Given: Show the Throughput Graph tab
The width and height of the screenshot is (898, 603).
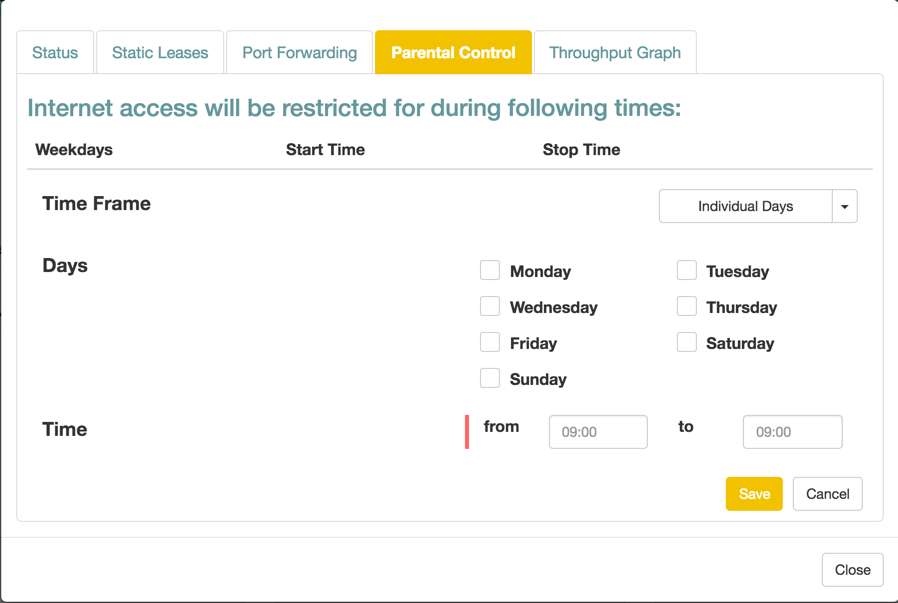Looking at the screenshot, I should pyautogui.click(x=615, y=53).
